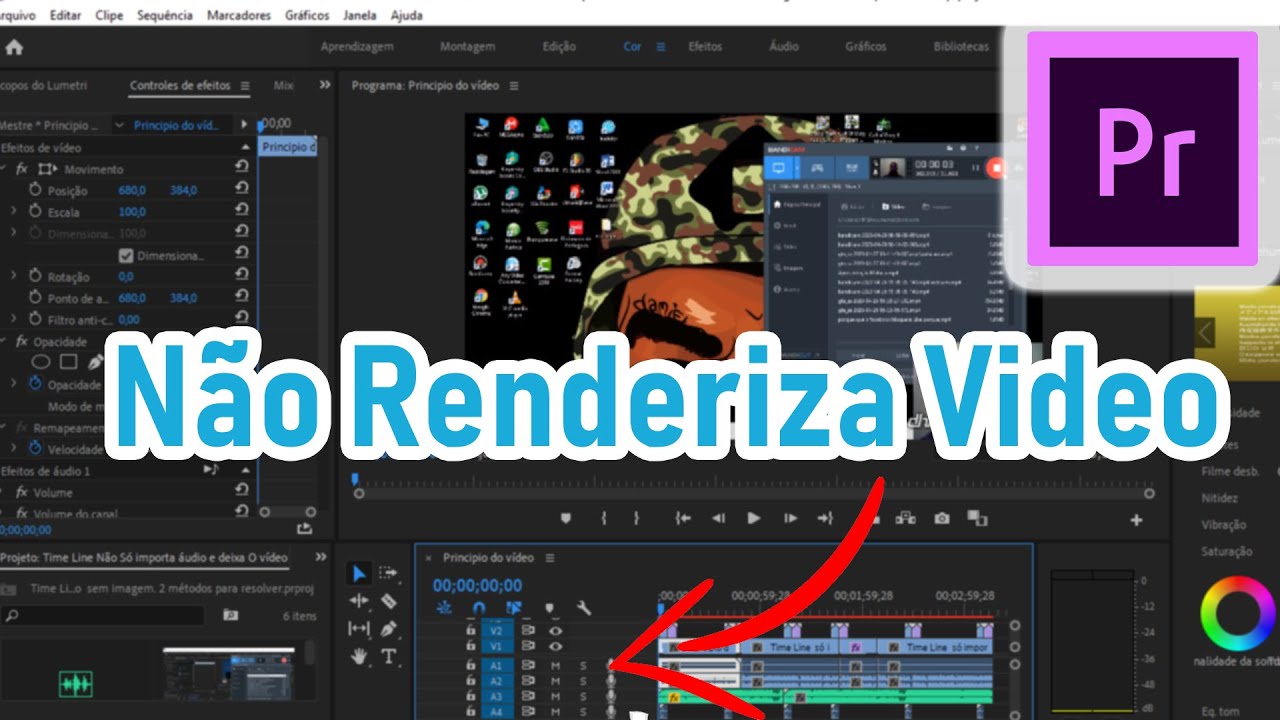Click the Export Frame camera icon

942,518
